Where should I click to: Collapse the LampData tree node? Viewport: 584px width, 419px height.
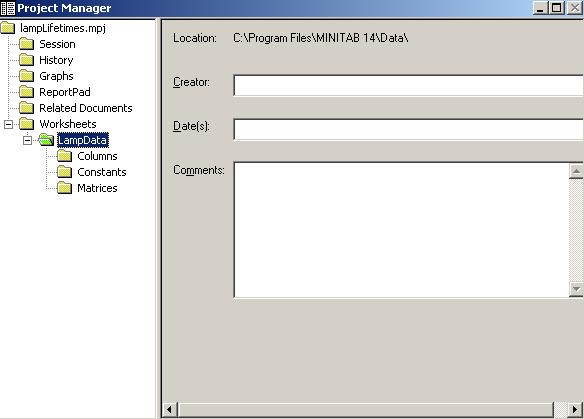coord(27,140)
